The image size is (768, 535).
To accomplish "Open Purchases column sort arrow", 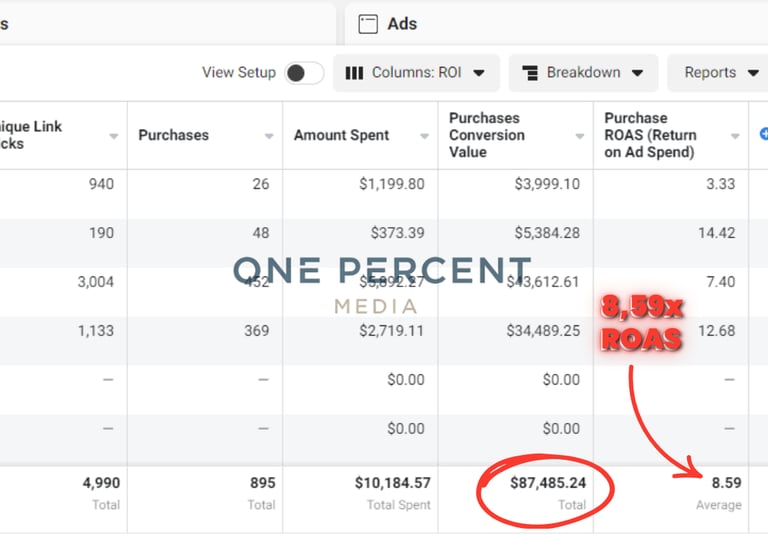I will (269, 136).
